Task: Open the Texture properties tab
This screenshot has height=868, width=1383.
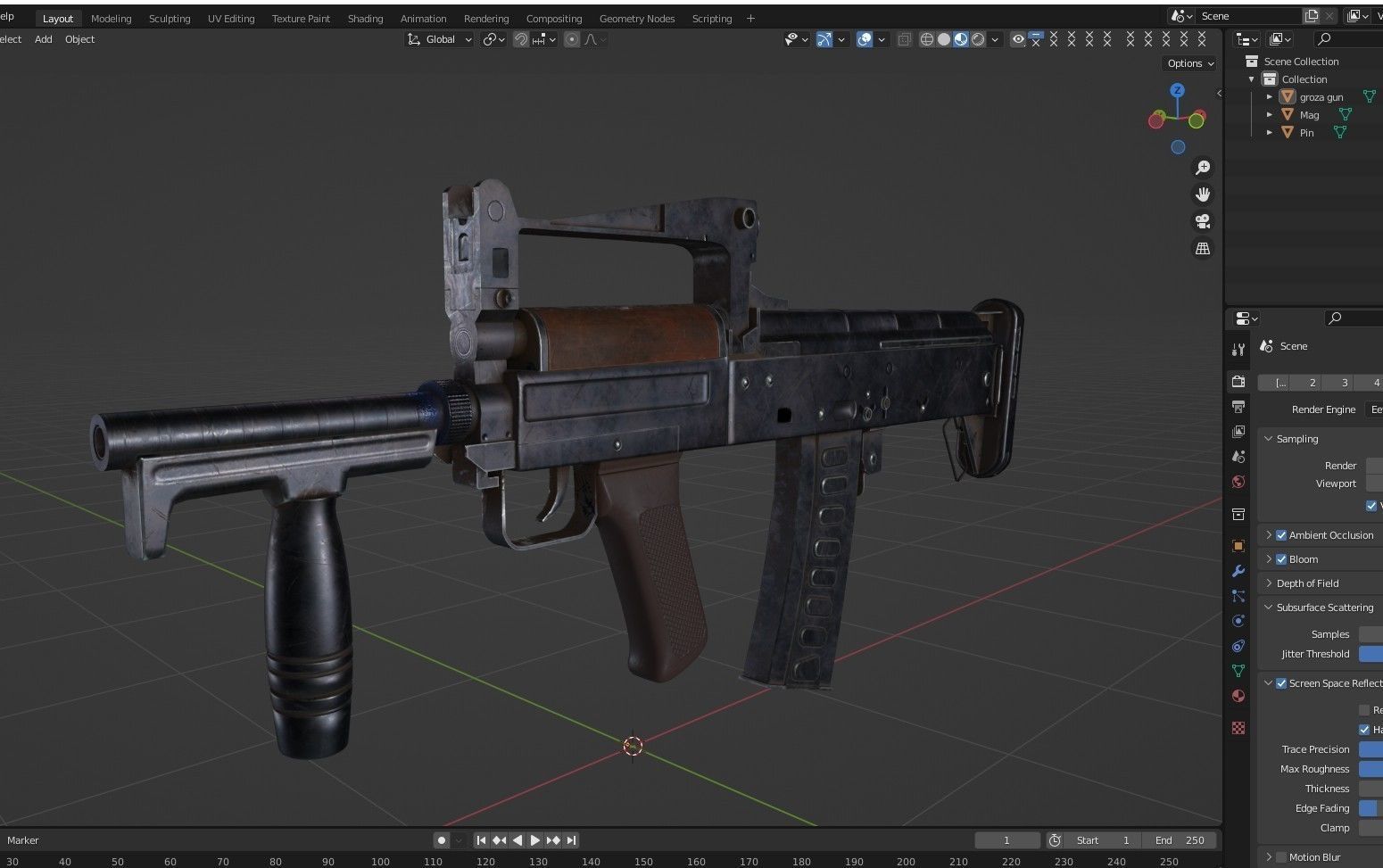Action: click(1238, 728)
